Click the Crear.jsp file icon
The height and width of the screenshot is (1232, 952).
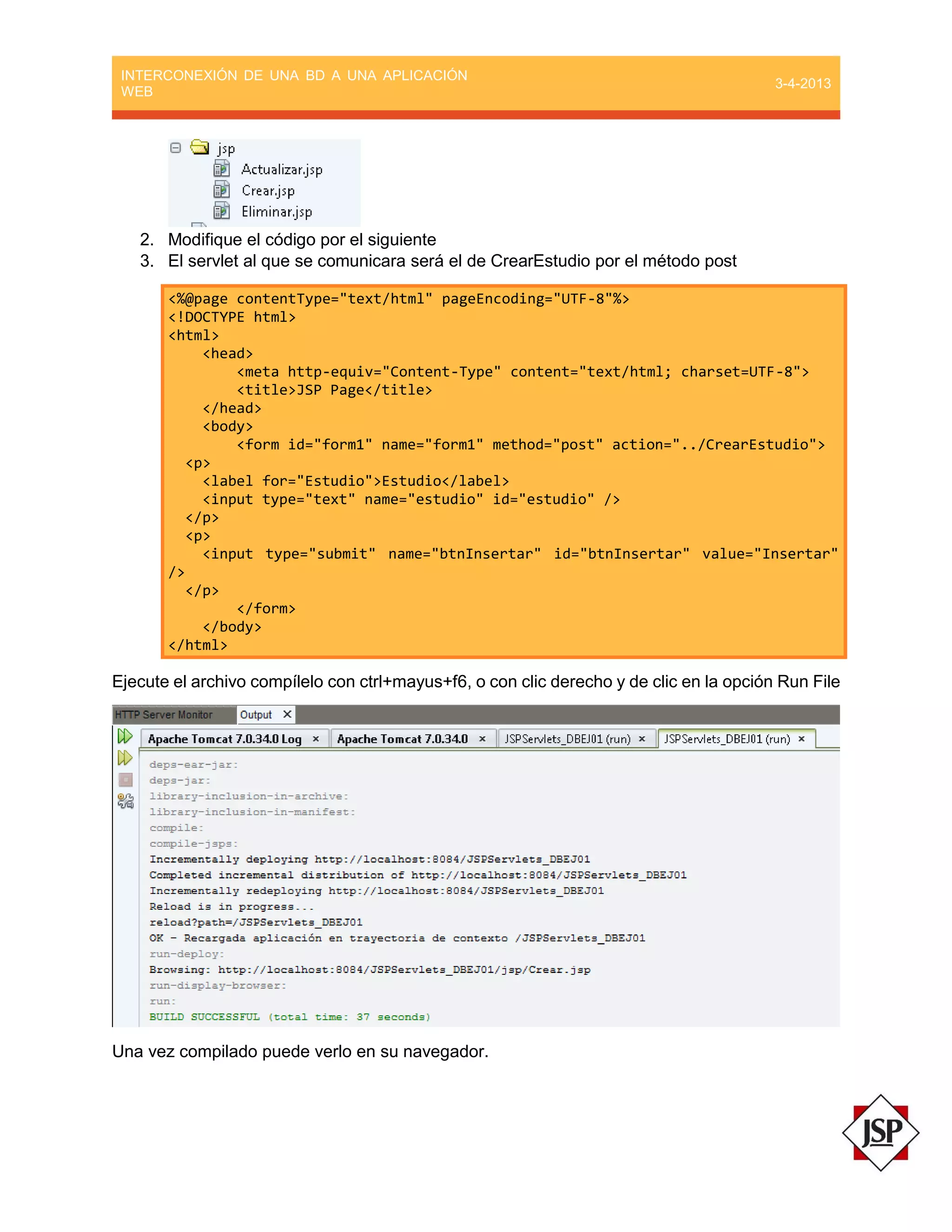222,190
